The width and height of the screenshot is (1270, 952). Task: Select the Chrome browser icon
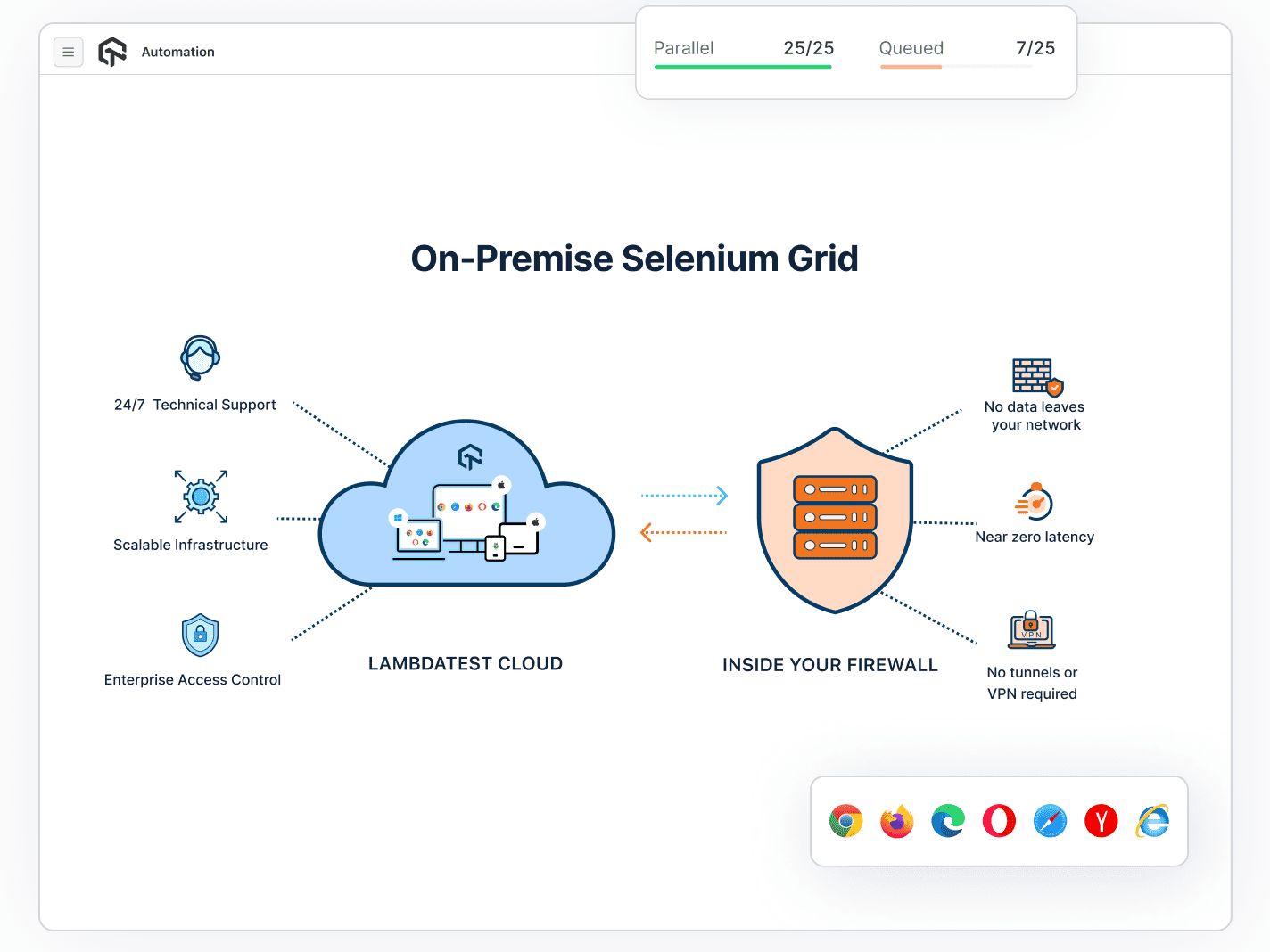(845, 821)
